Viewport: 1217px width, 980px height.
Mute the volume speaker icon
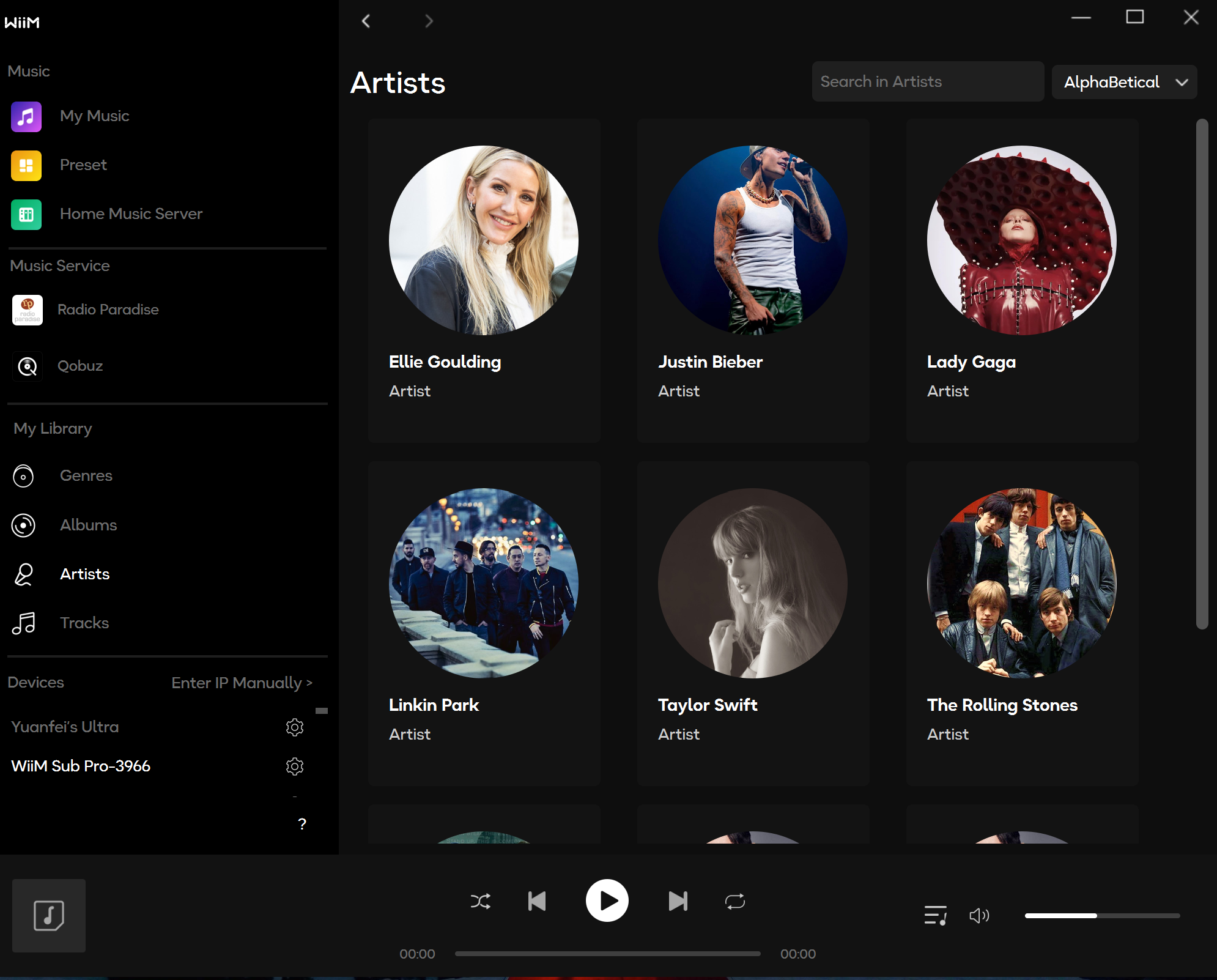pyautogui.click(x=978, y=916)
